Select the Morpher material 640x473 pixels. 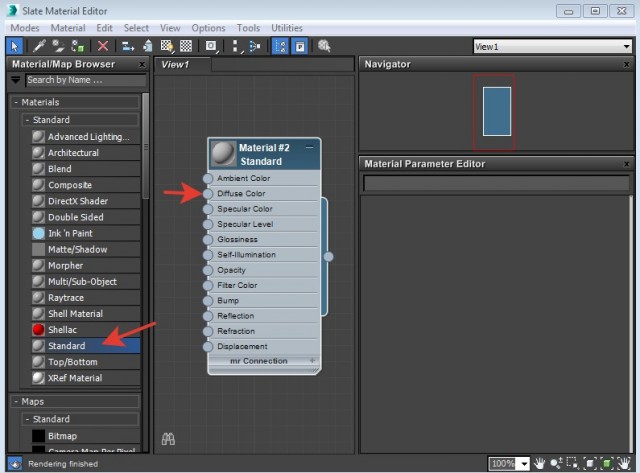point(86,266)
